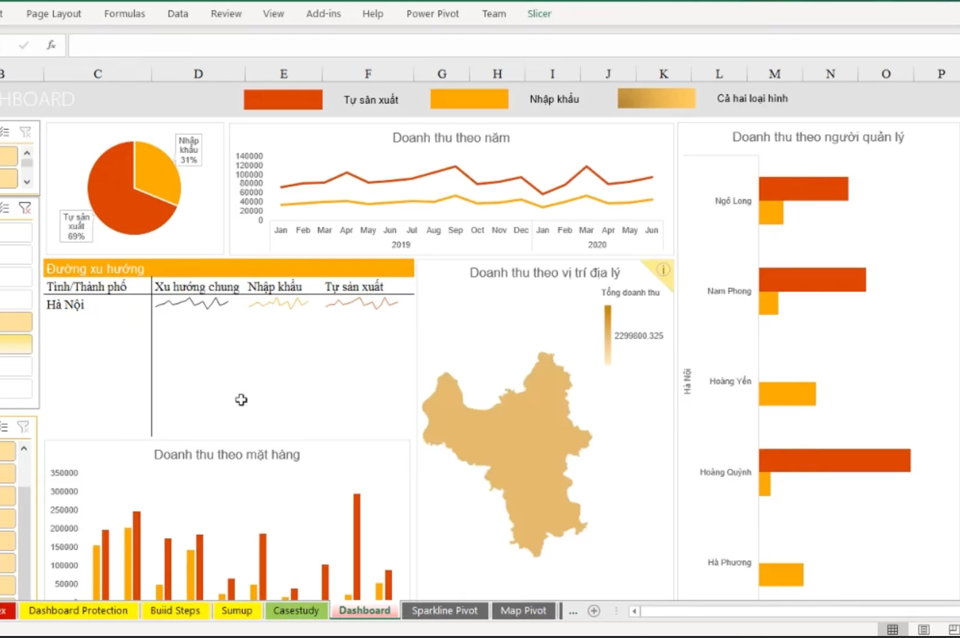
Task: Click the Insert Function fx icon
Action: (x=51, y=45)
